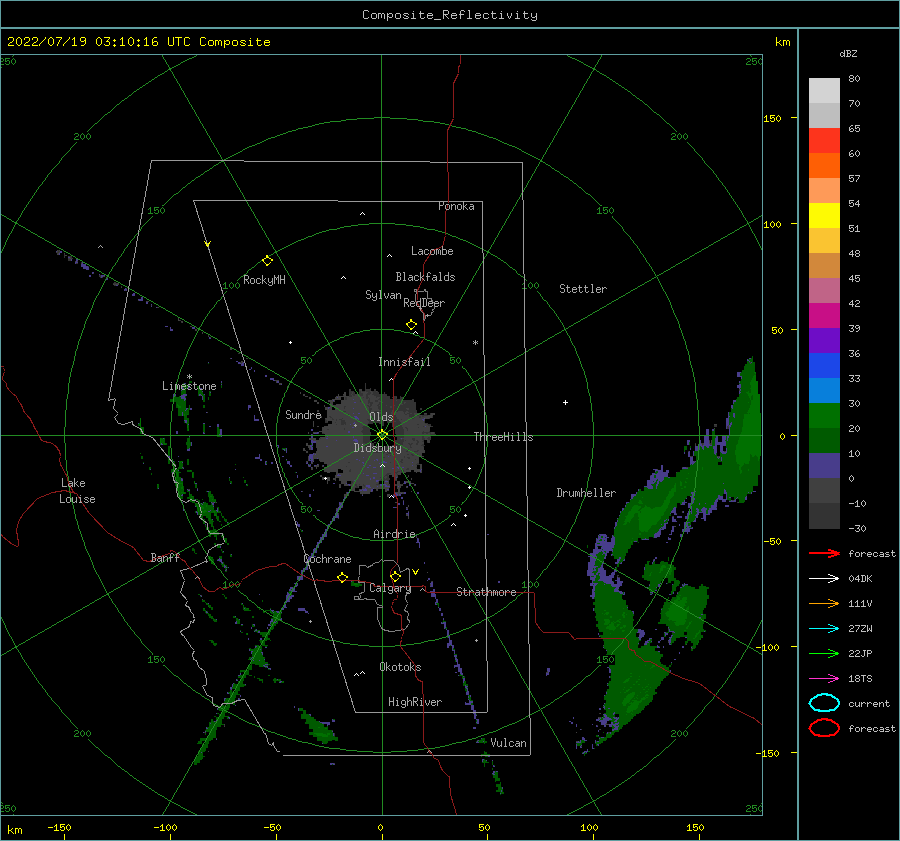The image size is (900, 841).
Task: Click the white 04DK arrow legend icon
Action: [x=824, y=578]
